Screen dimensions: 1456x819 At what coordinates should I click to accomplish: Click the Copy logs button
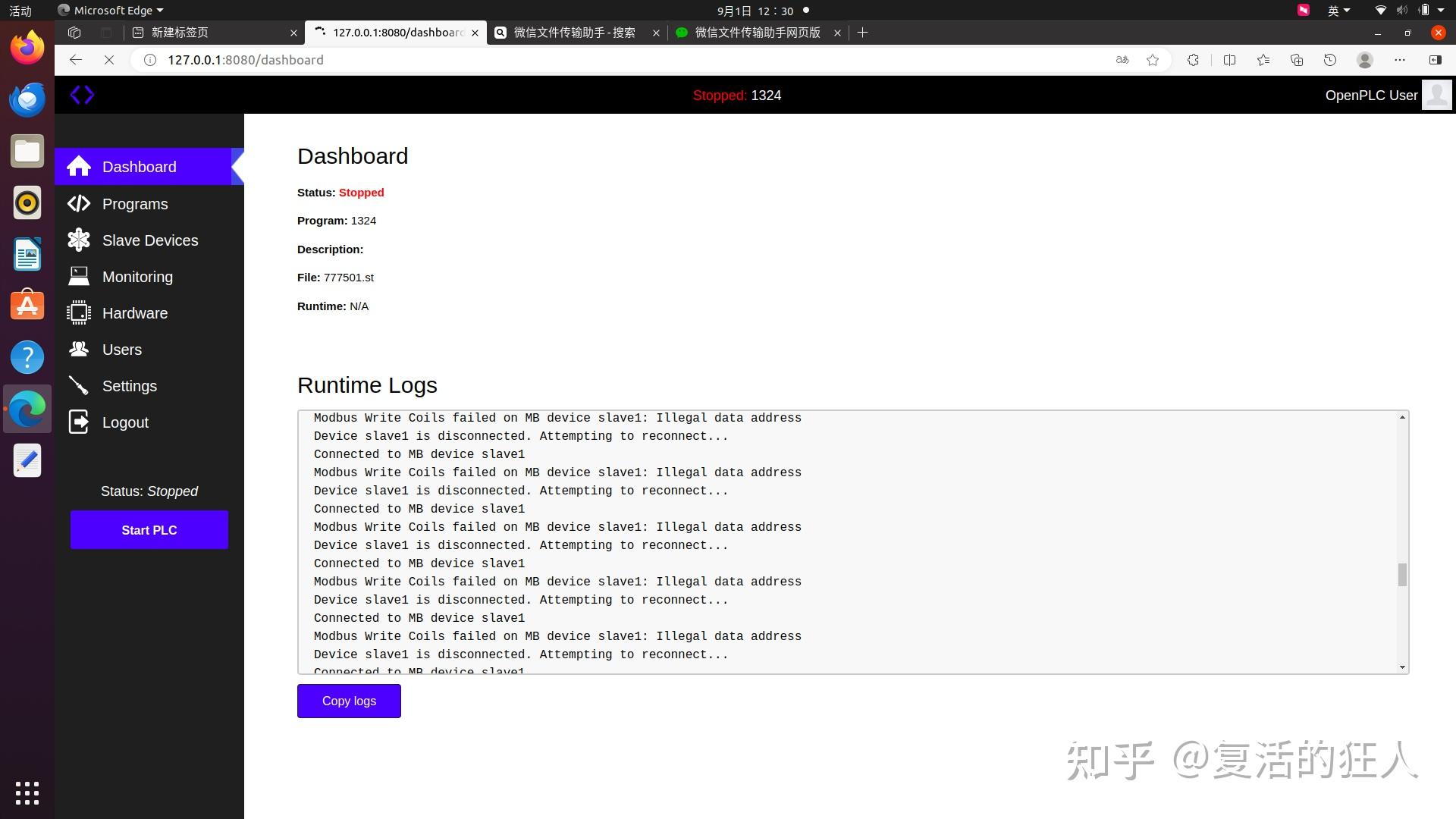(x=348, y=701)
